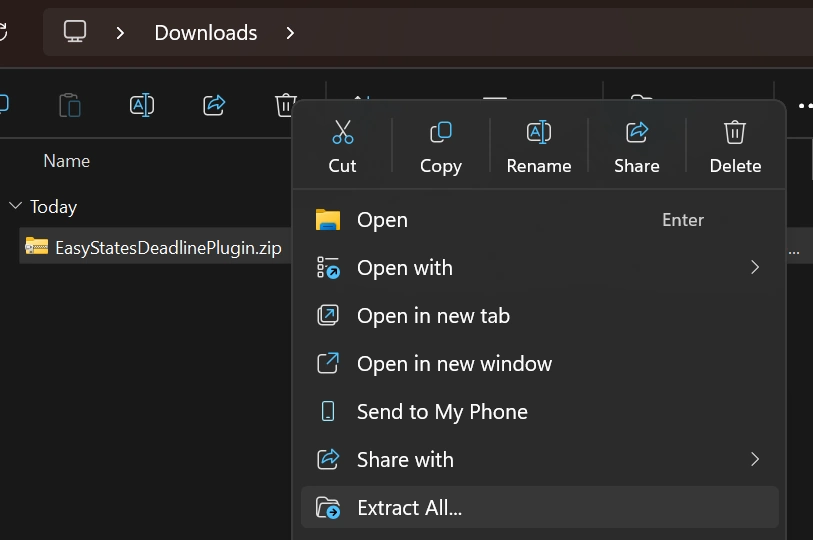This screenshot has width=813, height=540.
Task: Expand the Open with submenu
Action: click(x=755, y=268)
